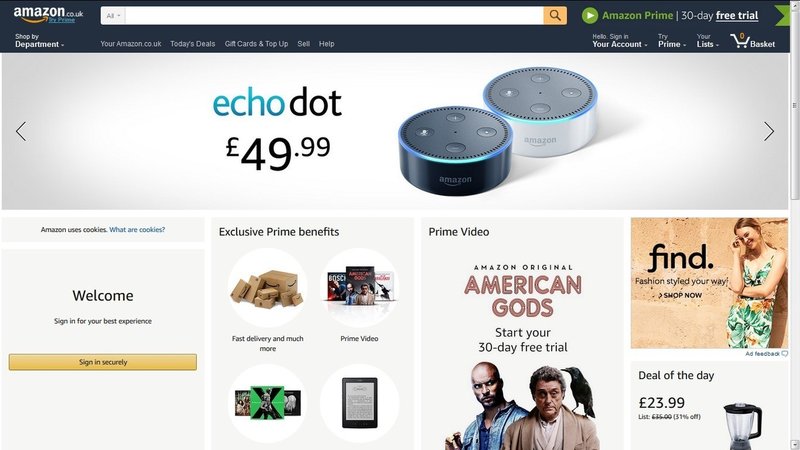The height and width of the screenshot is (450, 800).
Task: Expand the All search category dropdown
Action: (x=113, y=16)
